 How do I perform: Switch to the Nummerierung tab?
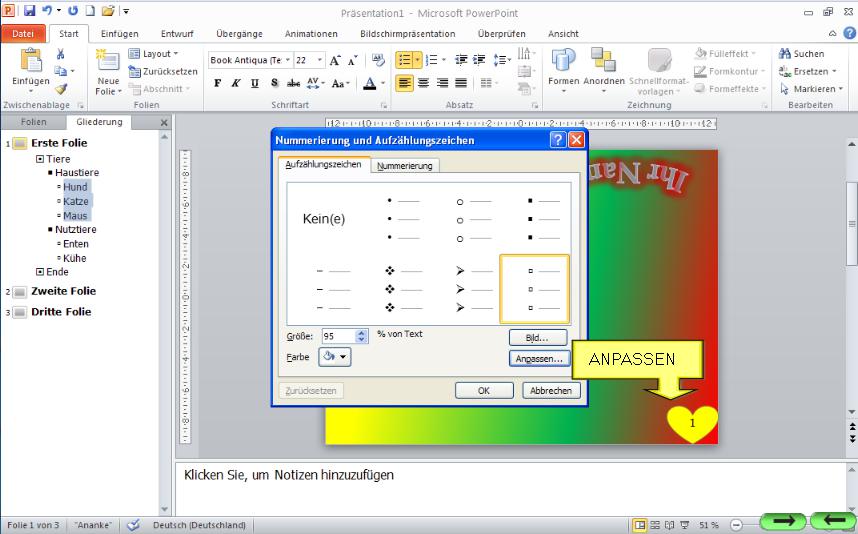click(405, 166)
